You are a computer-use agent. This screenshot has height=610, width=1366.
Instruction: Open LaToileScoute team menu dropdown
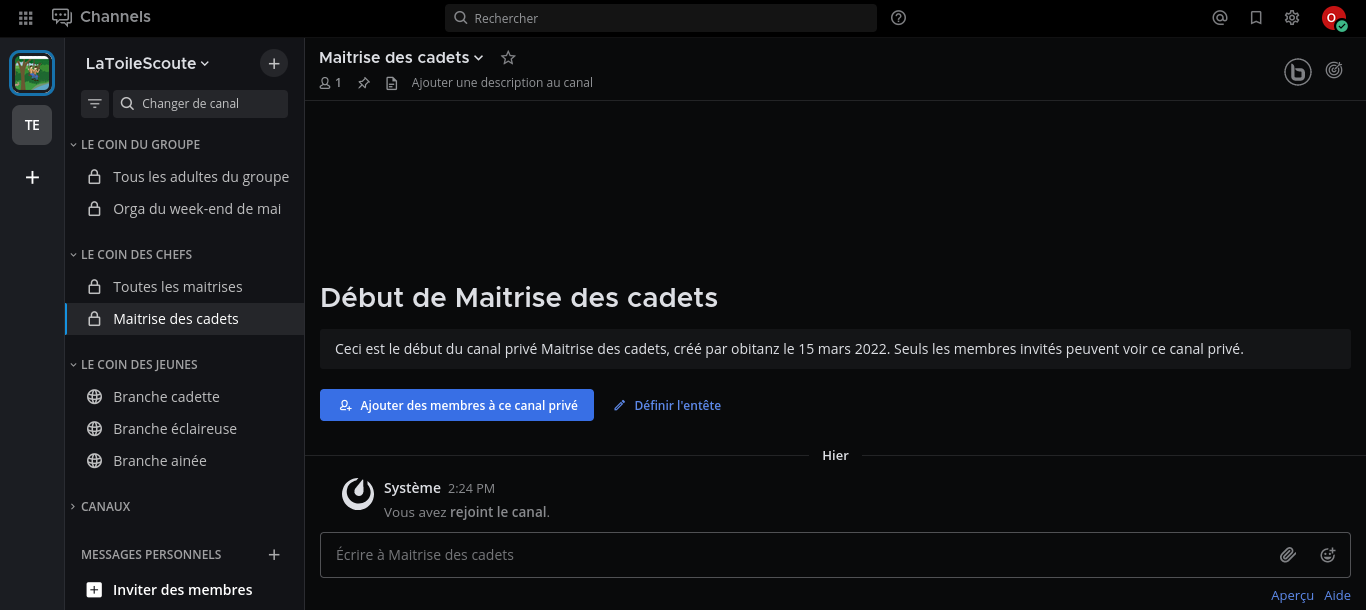[x=147, y=64]
